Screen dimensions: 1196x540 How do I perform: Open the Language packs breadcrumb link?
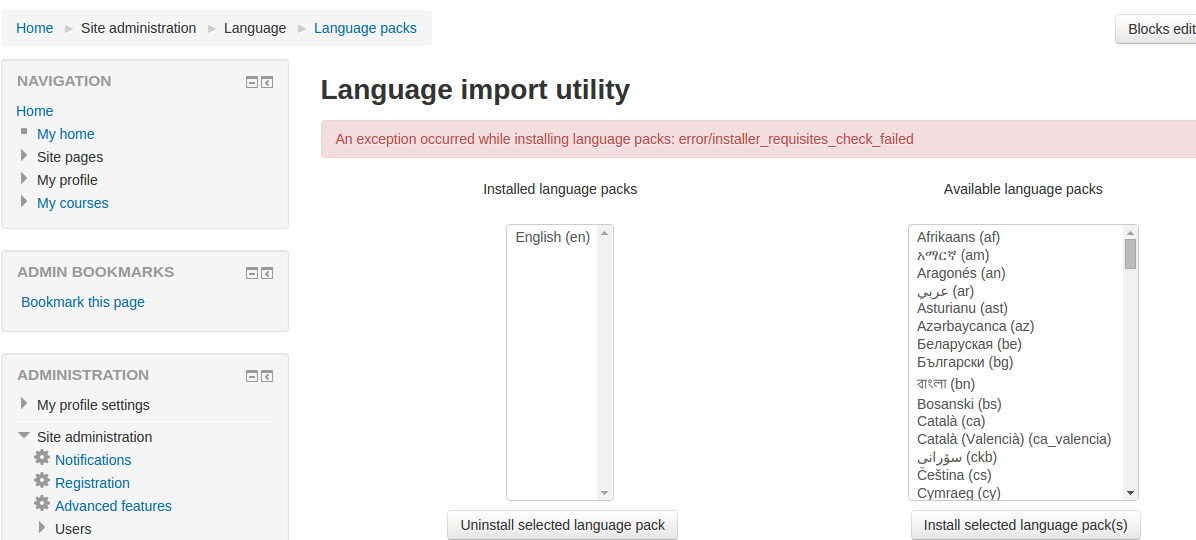[x=365, y=28]
